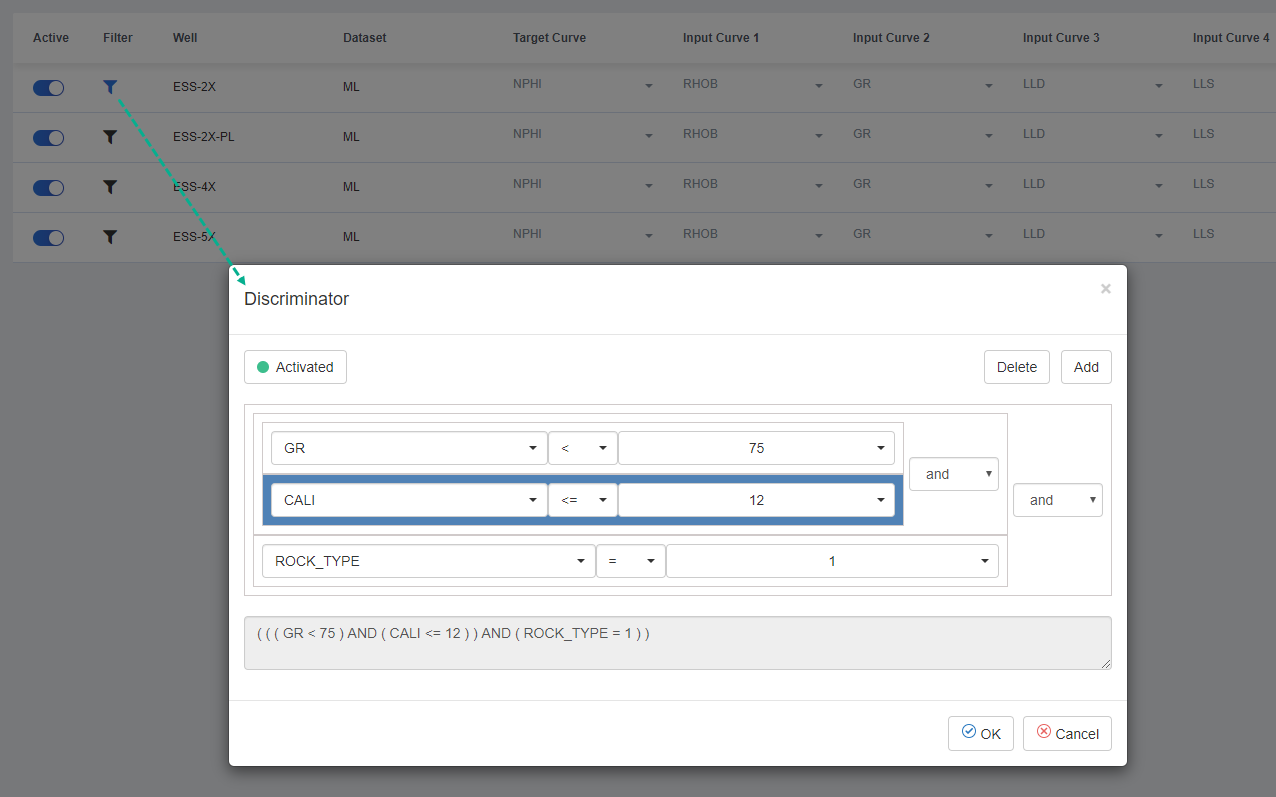Screen dimensions: 1276x797
Task: Click ML dataset cell for ESS-2X
Action: point(351,87)
